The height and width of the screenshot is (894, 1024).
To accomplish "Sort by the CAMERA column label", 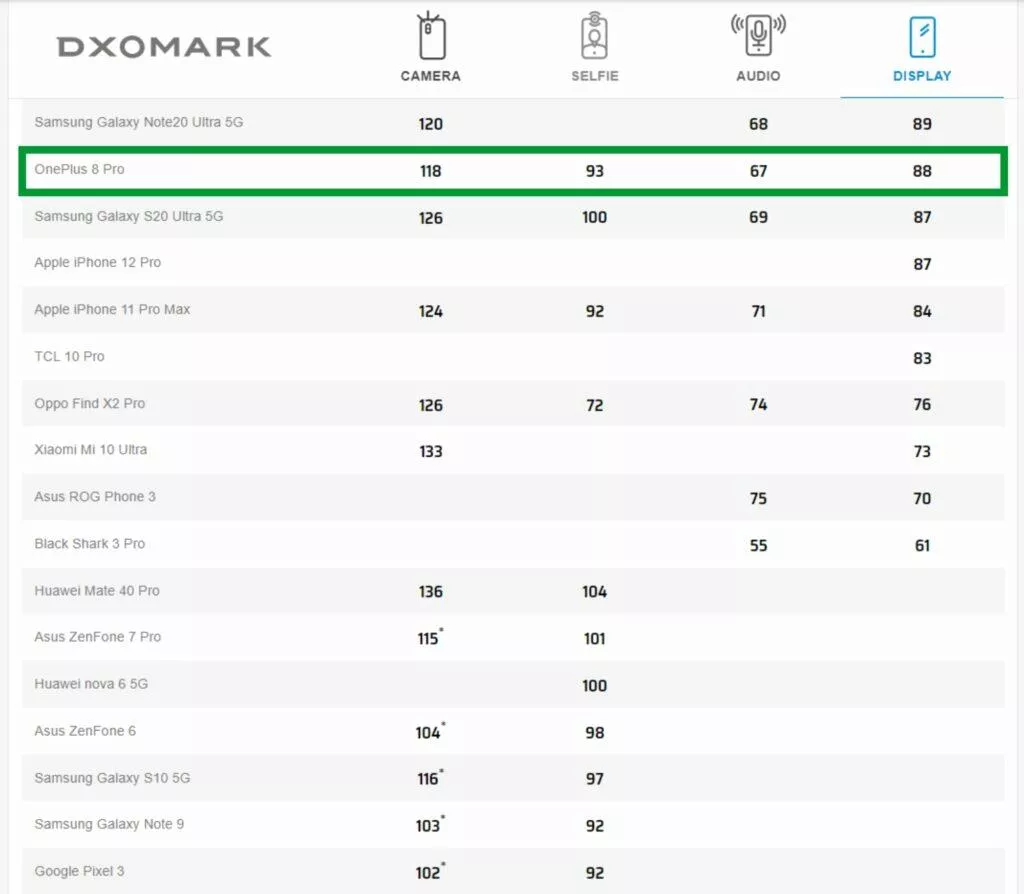I will click(431, 76).
